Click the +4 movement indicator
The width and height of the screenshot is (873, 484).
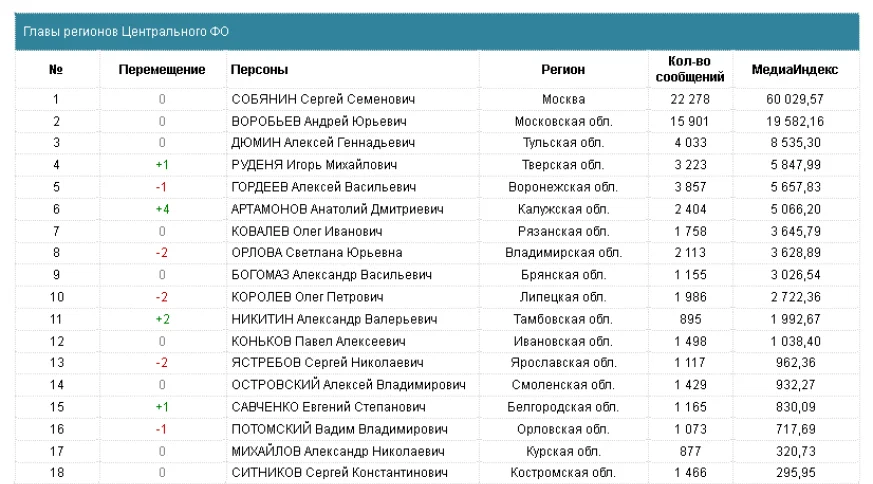coord(162,209)
